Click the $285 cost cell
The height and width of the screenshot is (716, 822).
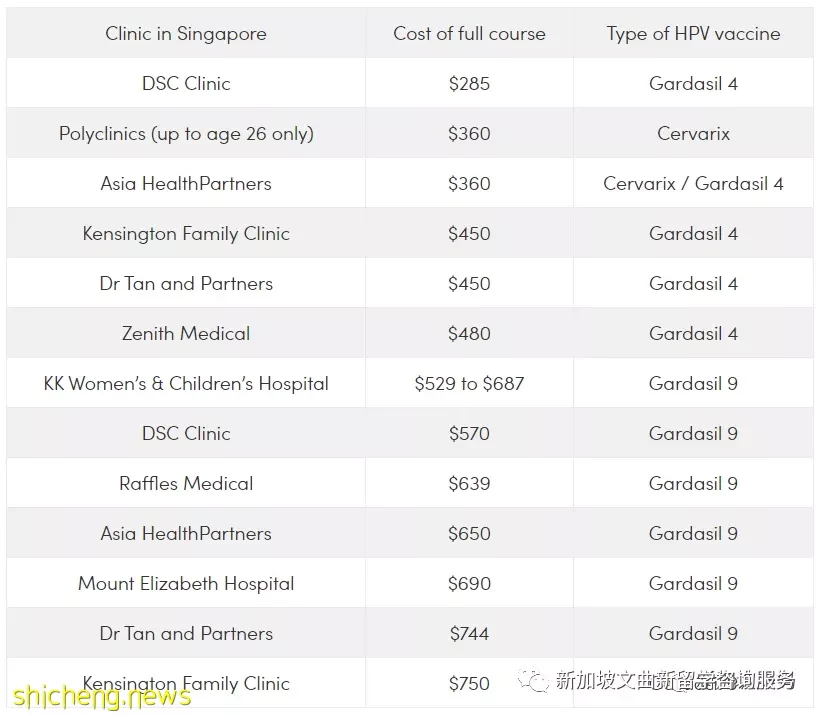coord(469,83)
